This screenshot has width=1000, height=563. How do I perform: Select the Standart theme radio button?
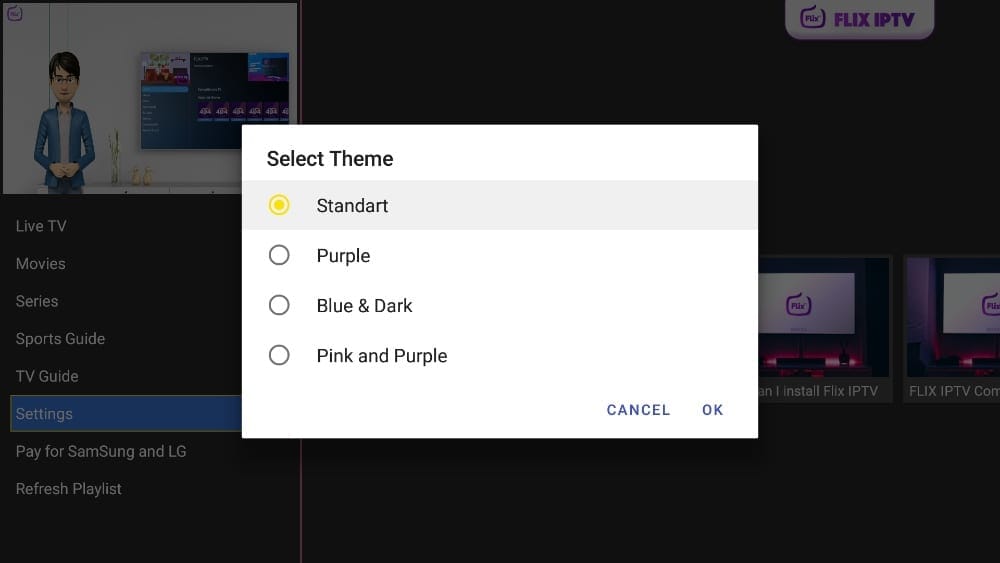click(279, 205)
